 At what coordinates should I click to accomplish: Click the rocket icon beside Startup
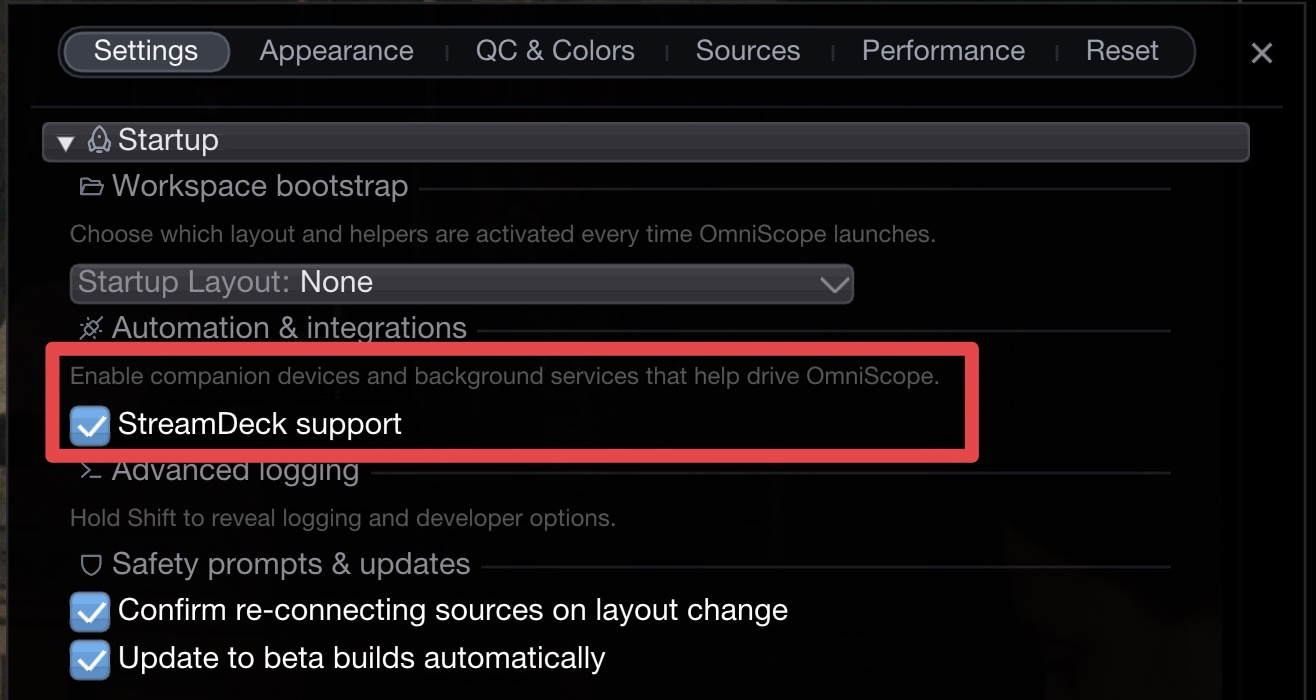click(99, 141)
